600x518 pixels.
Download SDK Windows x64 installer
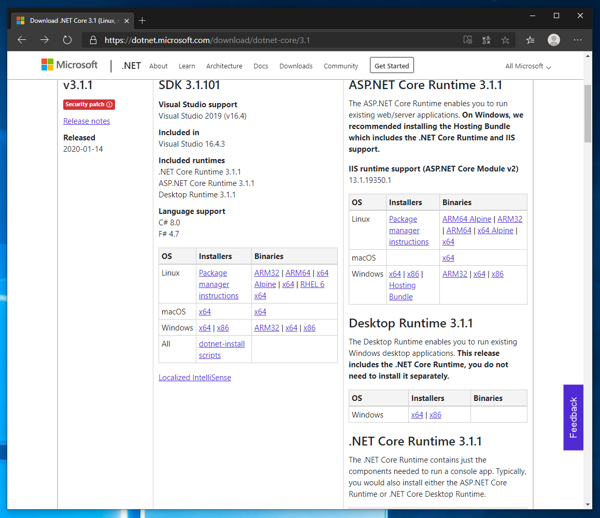tap(205, 328)
